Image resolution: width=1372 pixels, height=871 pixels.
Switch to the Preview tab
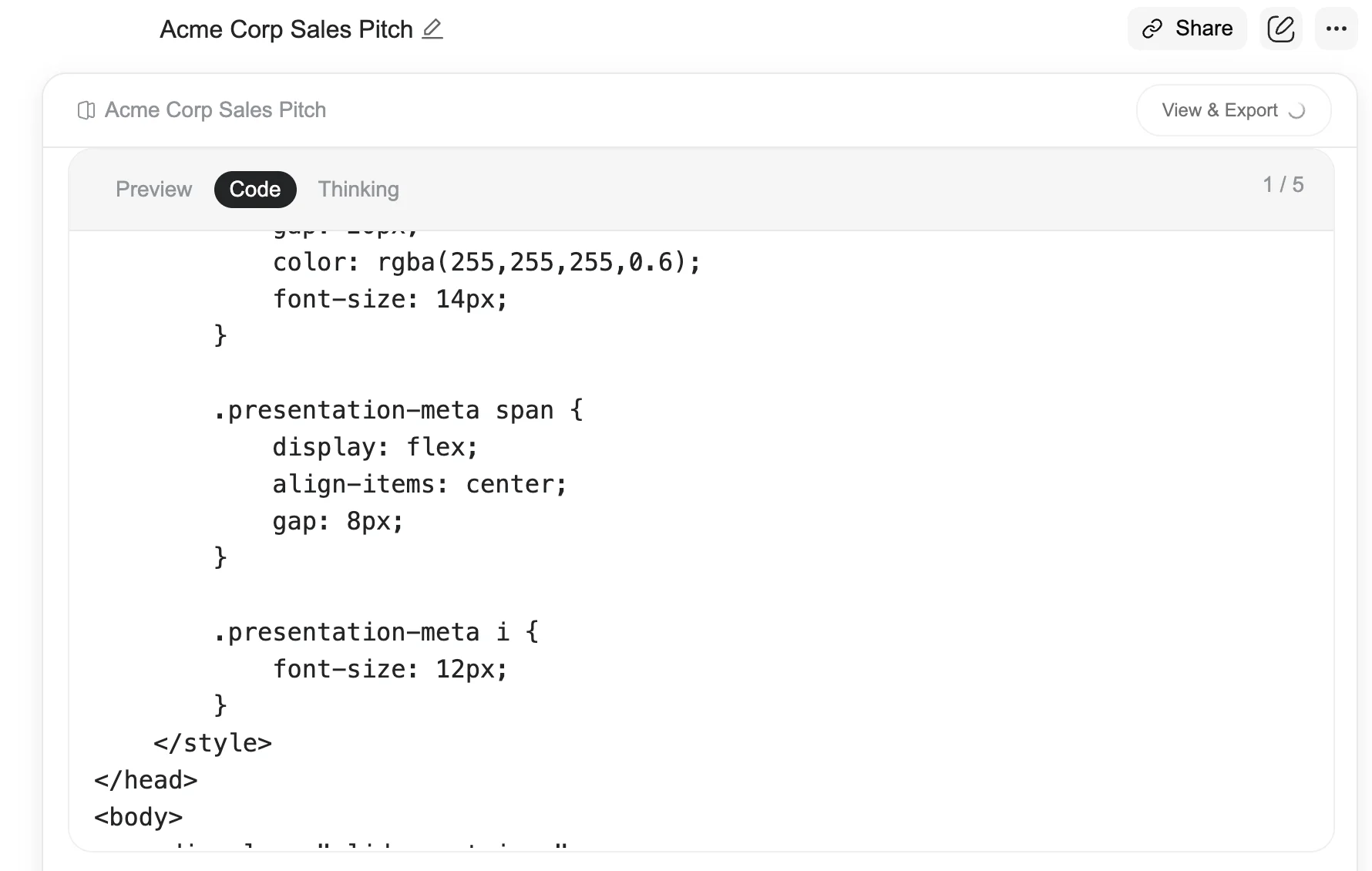153,190
